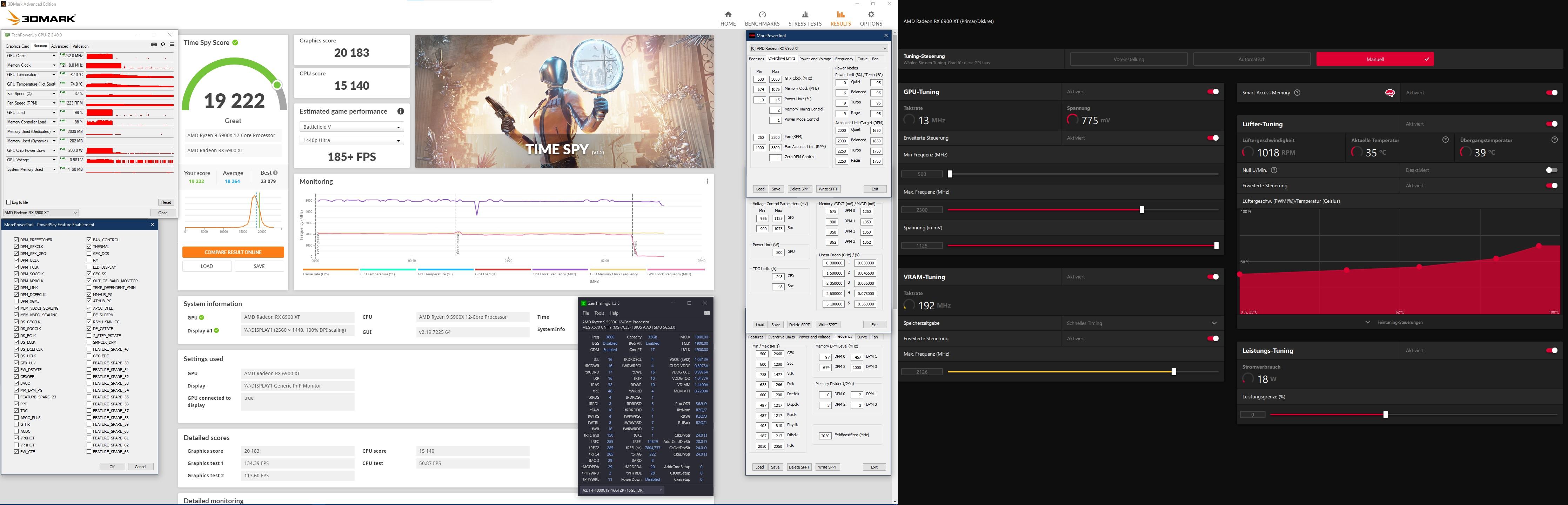Open the Stress Tests section

click(x=805, y=18)
